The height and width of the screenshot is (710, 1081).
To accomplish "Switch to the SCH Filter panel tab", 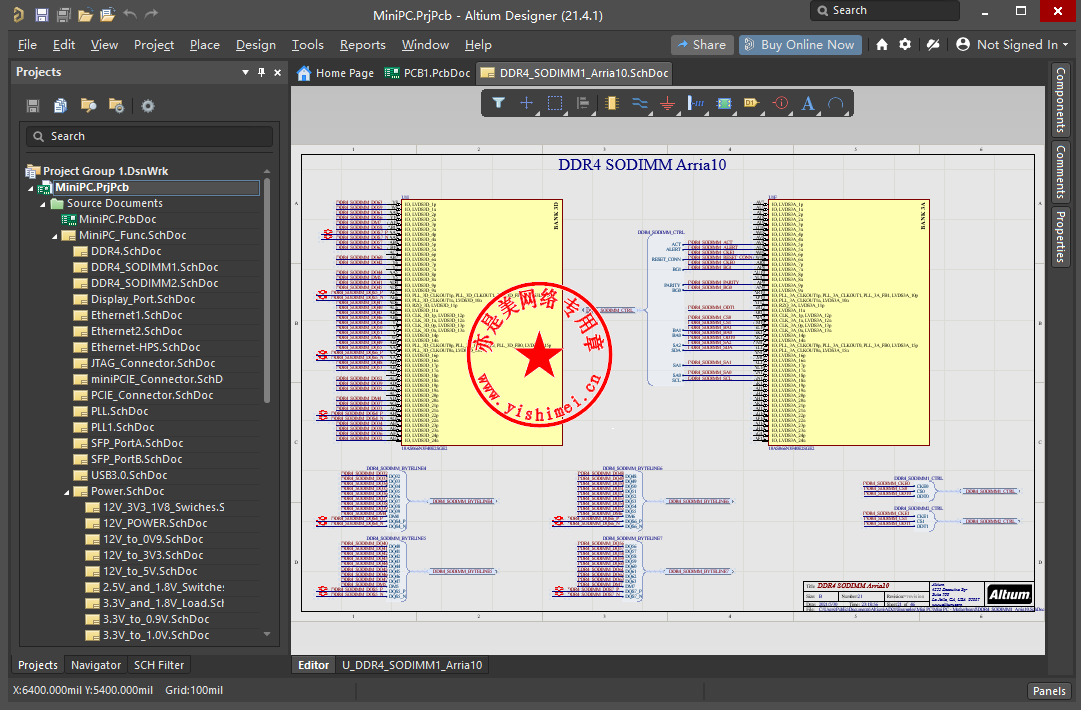I will [159, 665].
